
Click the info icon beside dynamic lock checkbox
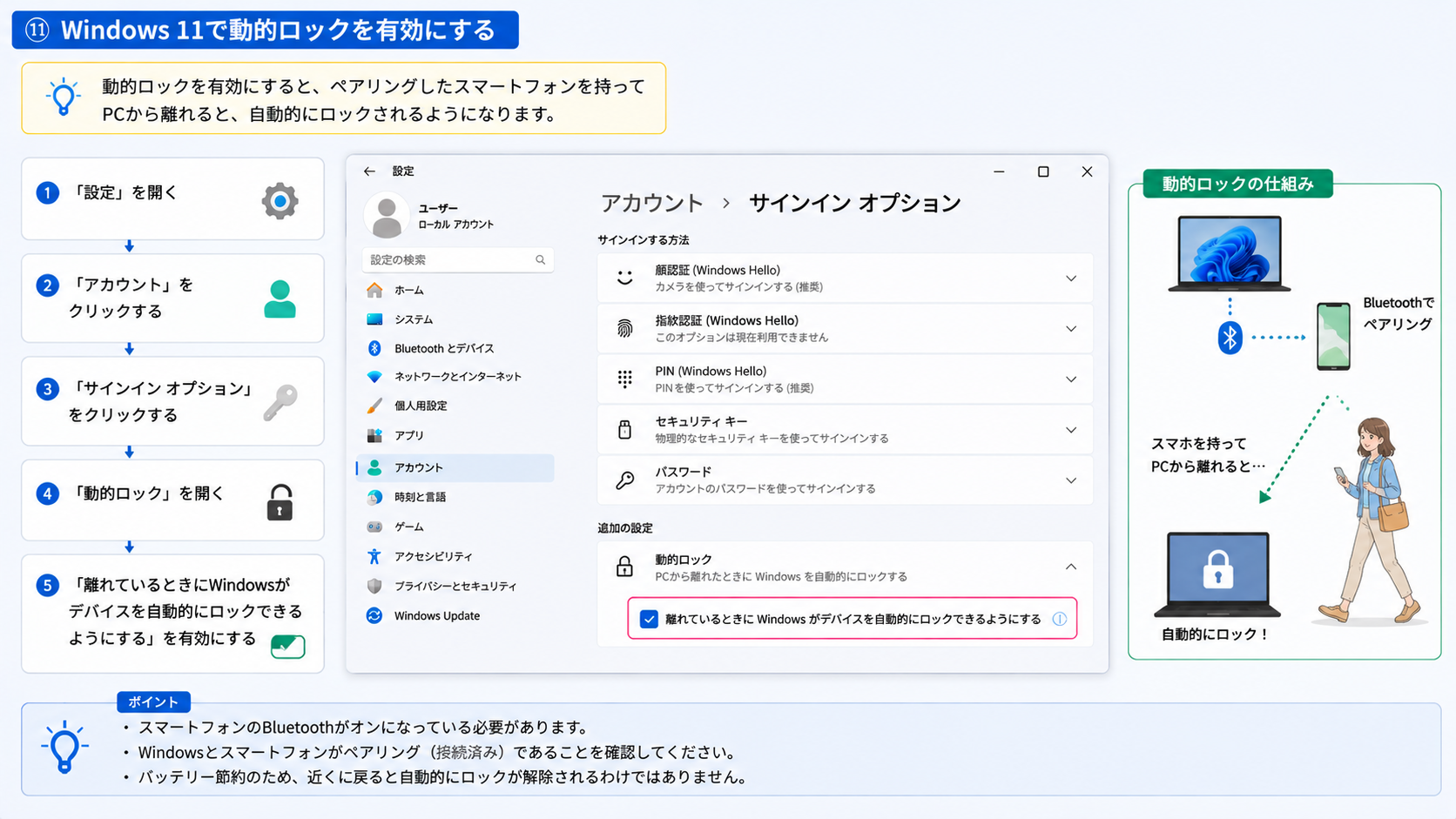[x=1060, y=619]
